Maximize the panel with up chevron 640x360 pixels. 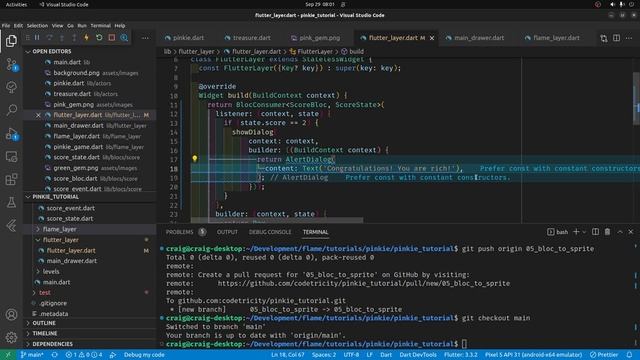620,232
